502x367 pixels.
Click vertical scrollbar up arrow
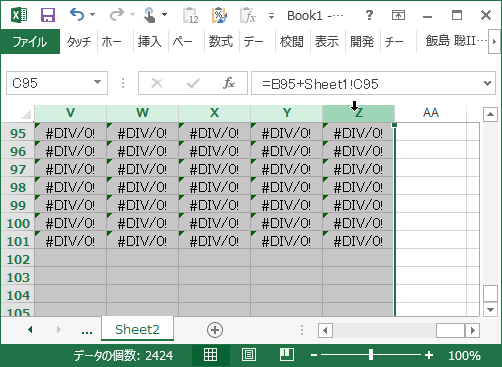(490, 115)
